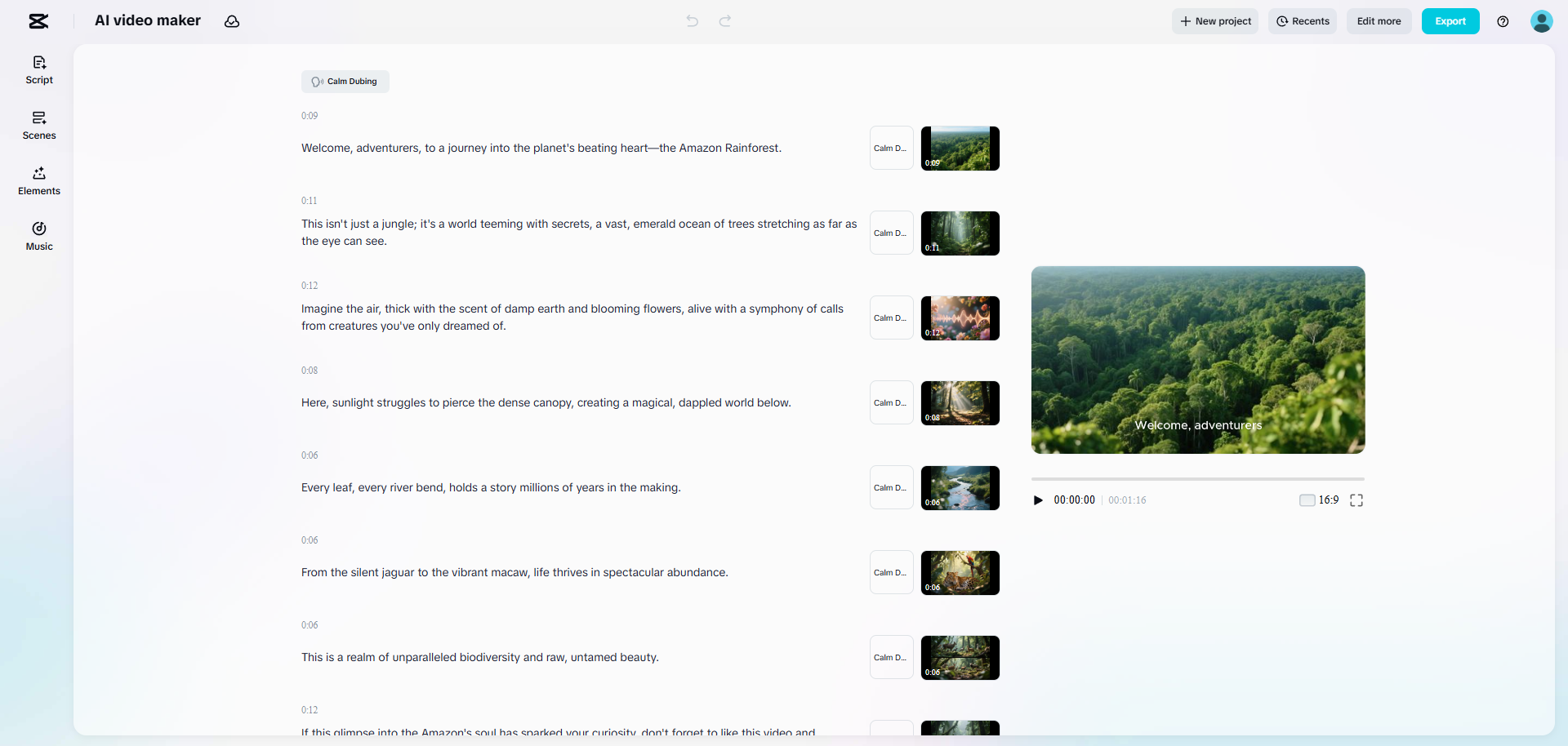Open the 16:9 aspect ratio selector
Screen dimensions: 1568x746
(1319, 500)
